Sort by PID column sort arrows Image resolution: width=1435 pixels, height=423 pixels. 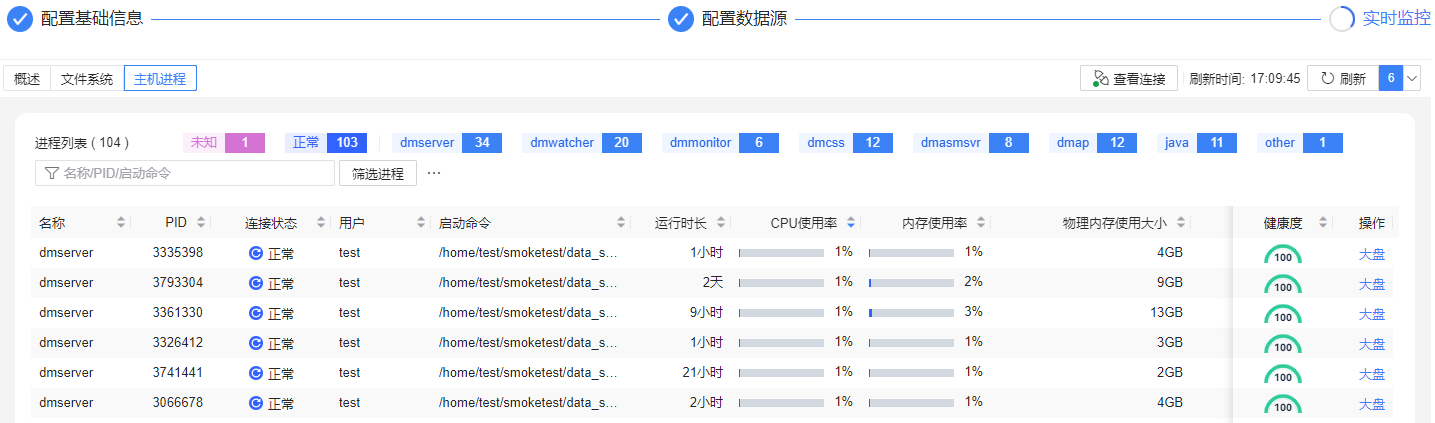pos(201,222)
